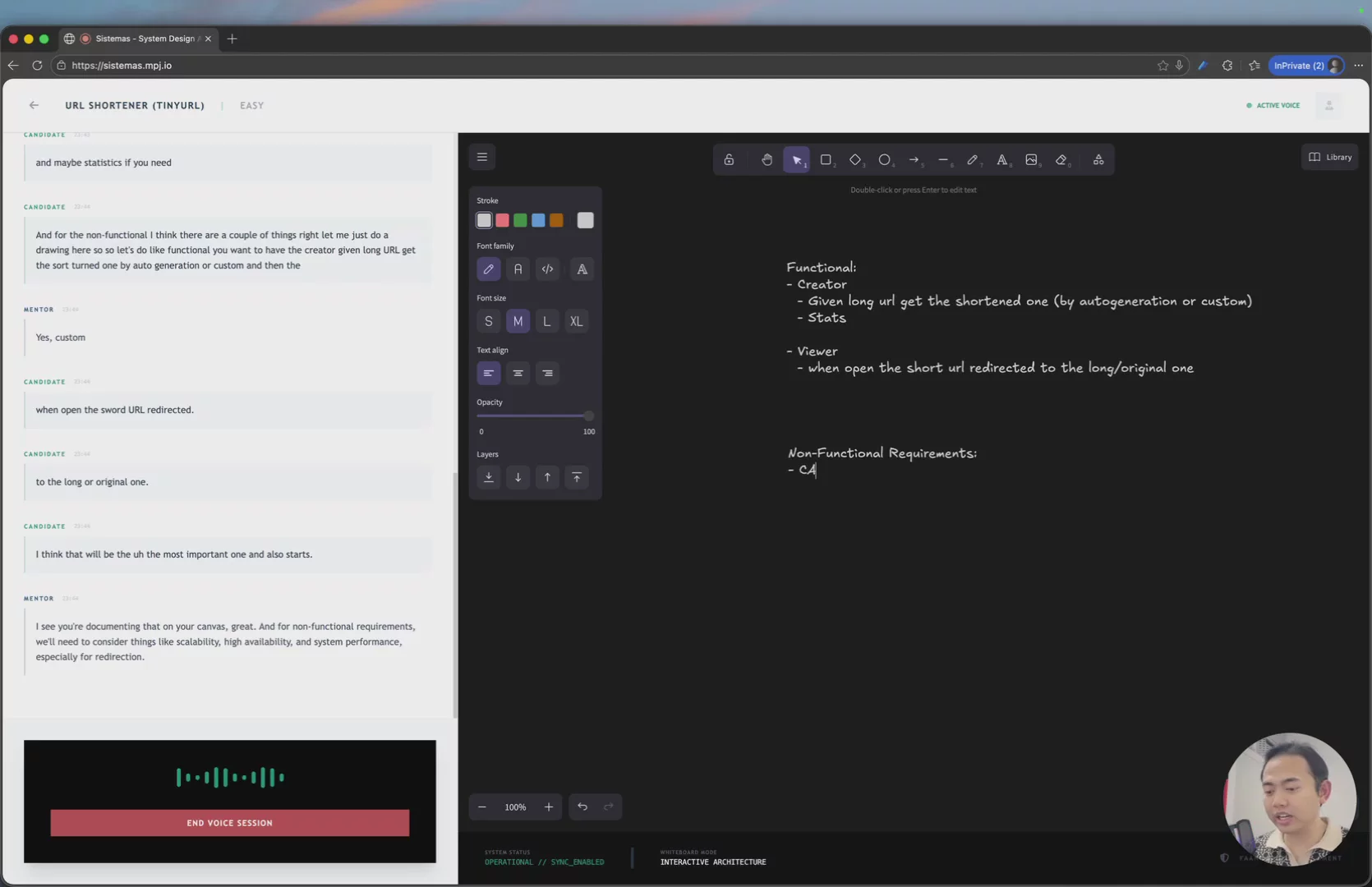Image resolution: width=1372 pixels, height=887 pixels.
Task: Select the Rectangle shape tool
Action: pyautogui.click(x=826, y=160)
